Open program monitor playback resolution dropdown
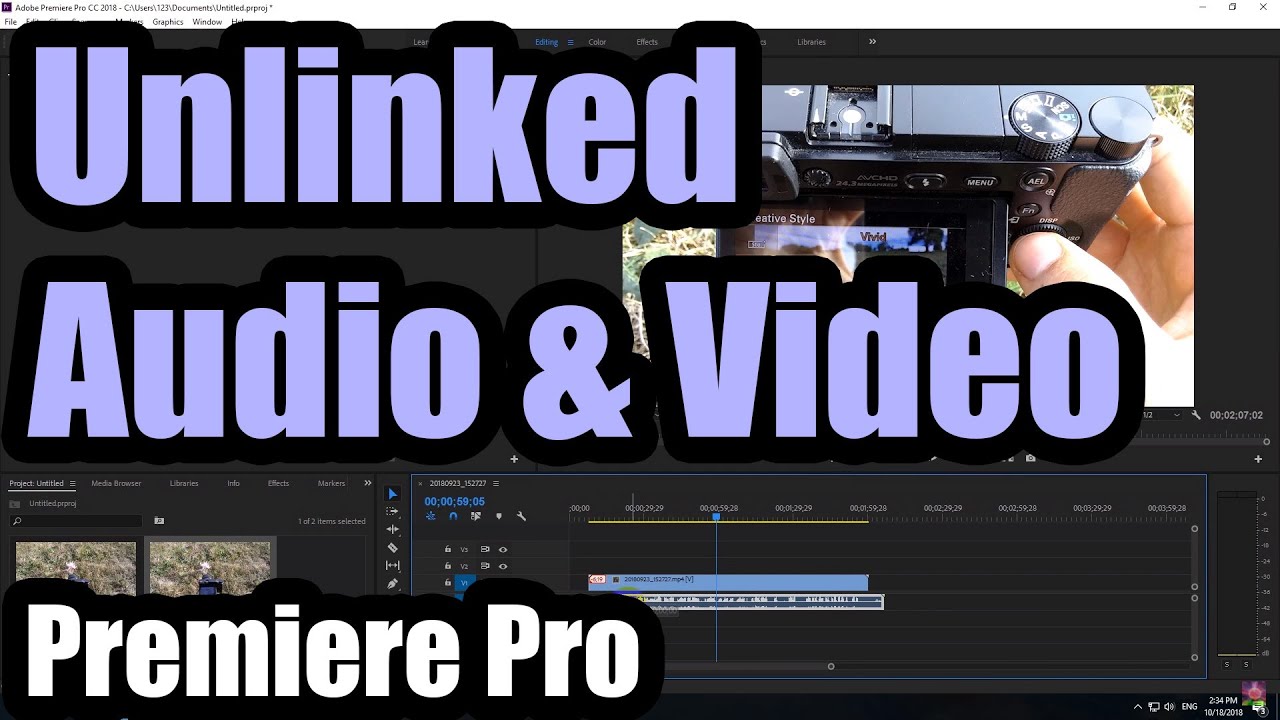The image size is (1280, 720). pyautogui.click(x=1164, y=414)
